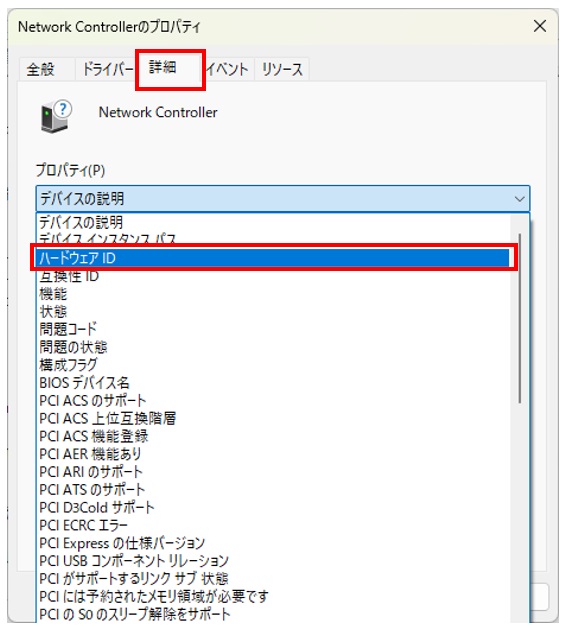Close the Network Controller properties dialog
The image size is (565, 627).
pyautogui.click(x=540, y=26)
